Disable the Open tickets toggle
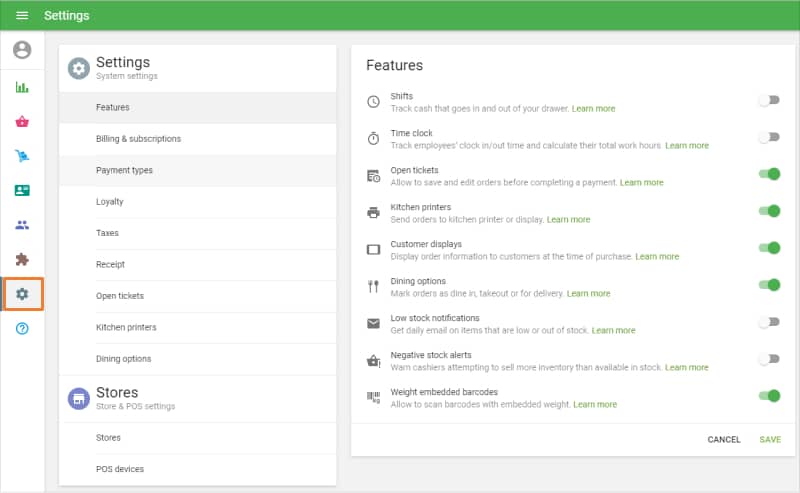 tap(769, 174)
